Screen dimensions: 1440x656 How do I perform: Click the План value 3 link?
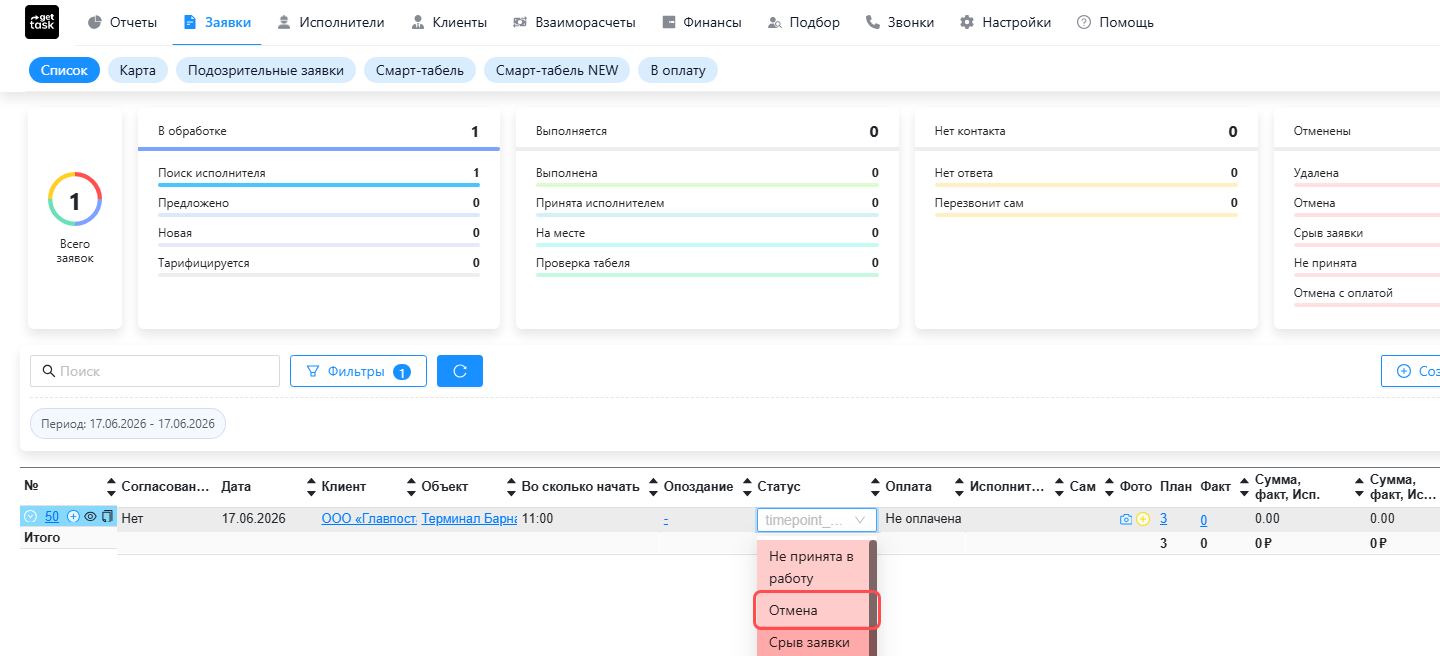pyautogui.click(x=1163, y=519)
